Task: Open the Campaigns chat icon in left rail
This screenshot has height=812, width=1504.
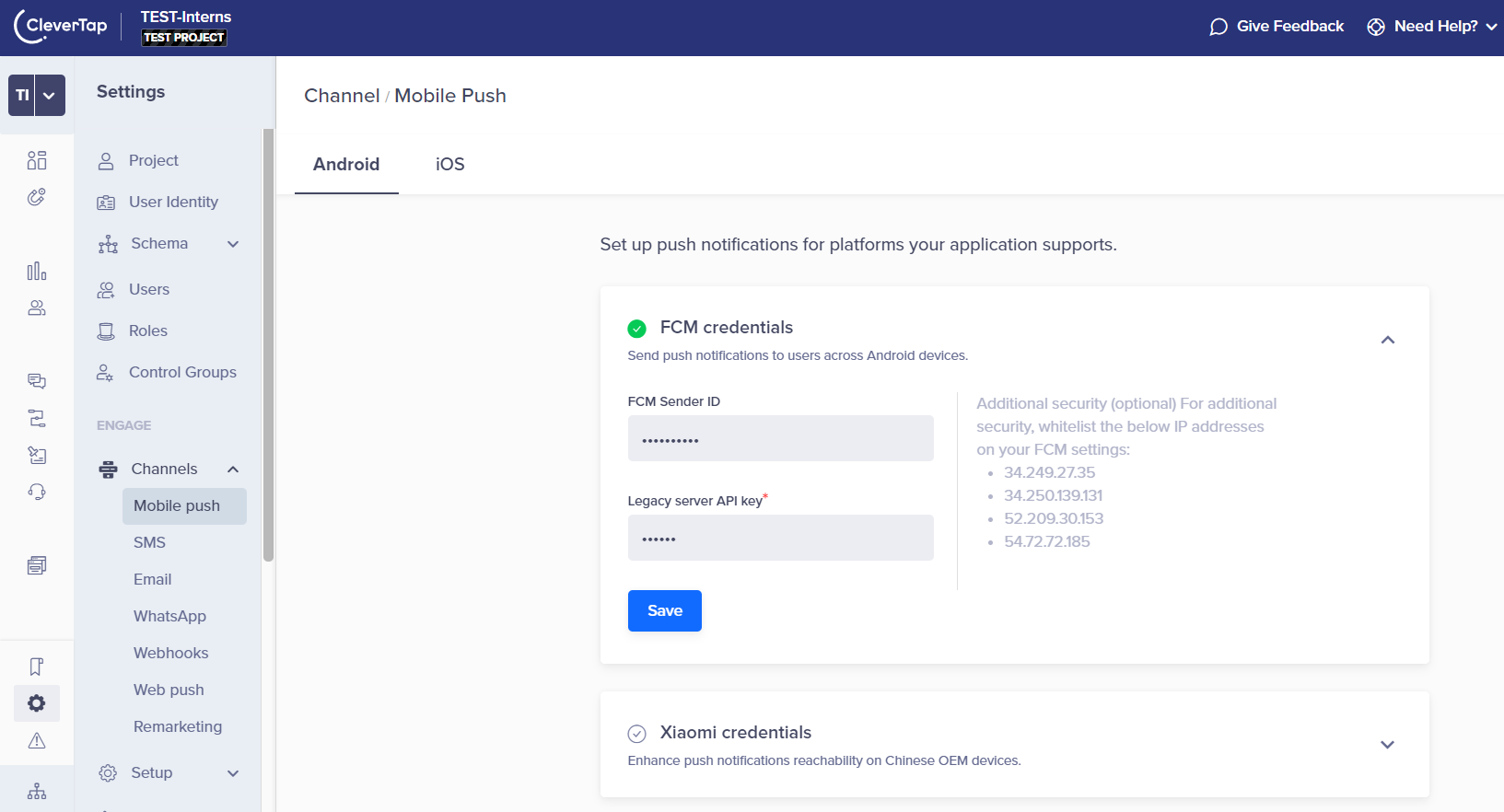Action: [37, 381]
